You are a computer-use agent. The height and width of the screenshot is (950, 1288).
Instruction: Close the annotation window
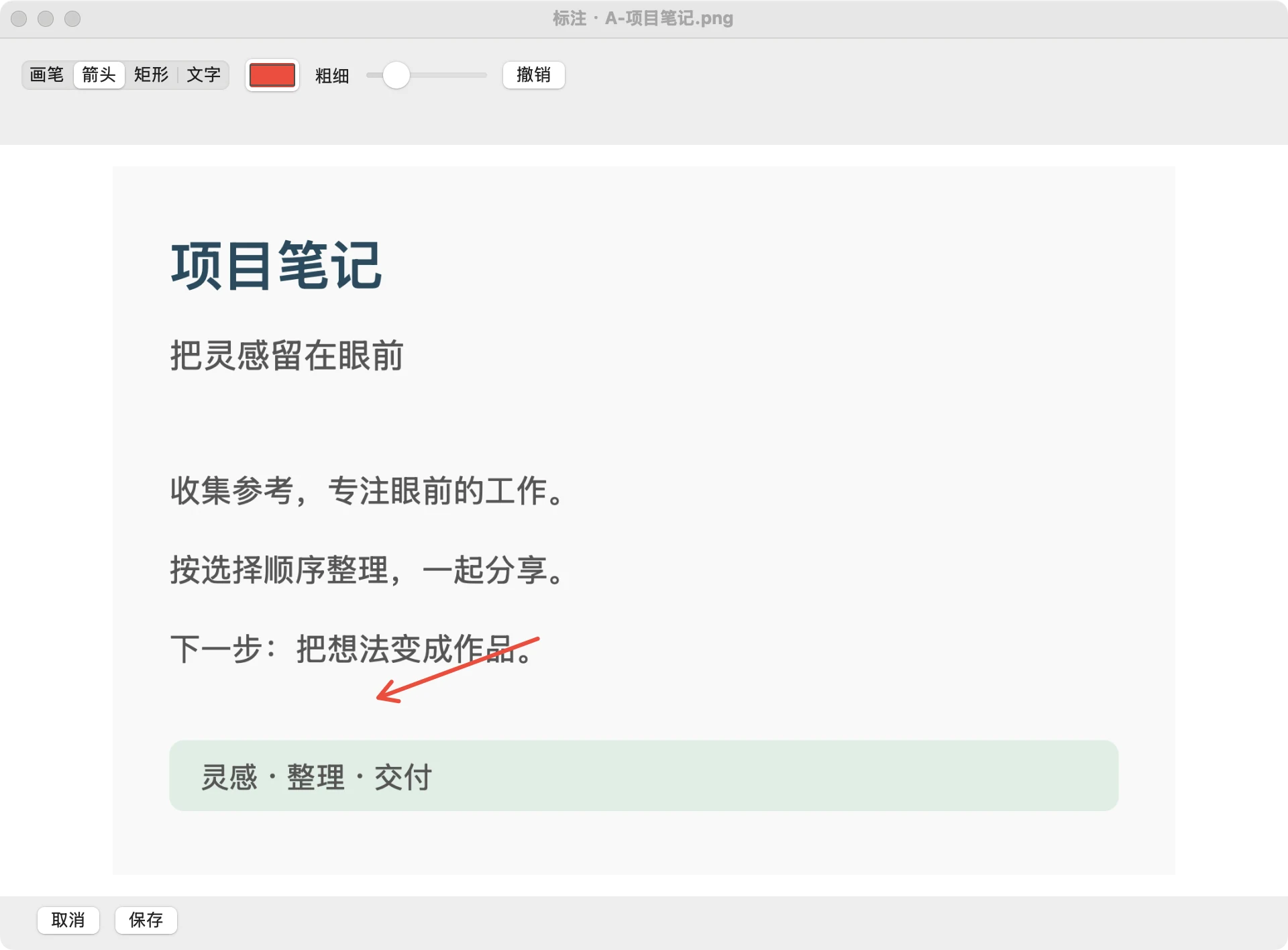pyautogui.click(x=19, y=19)
